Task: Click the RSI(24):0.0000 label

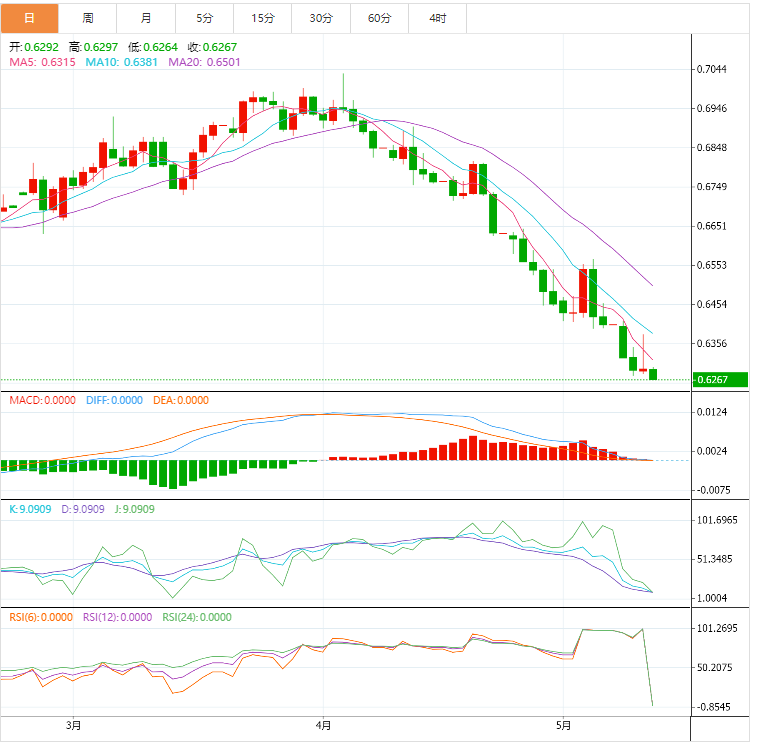Action: coord(197,618)
